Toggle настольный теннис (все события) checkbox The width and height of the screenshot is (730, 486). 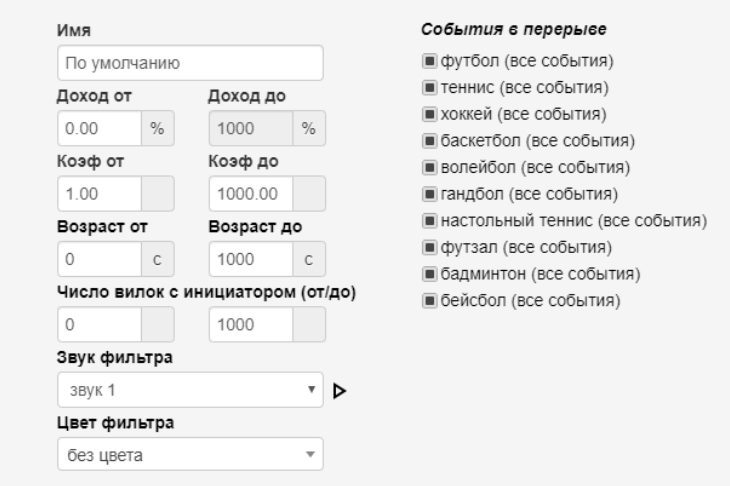(429, 220)
